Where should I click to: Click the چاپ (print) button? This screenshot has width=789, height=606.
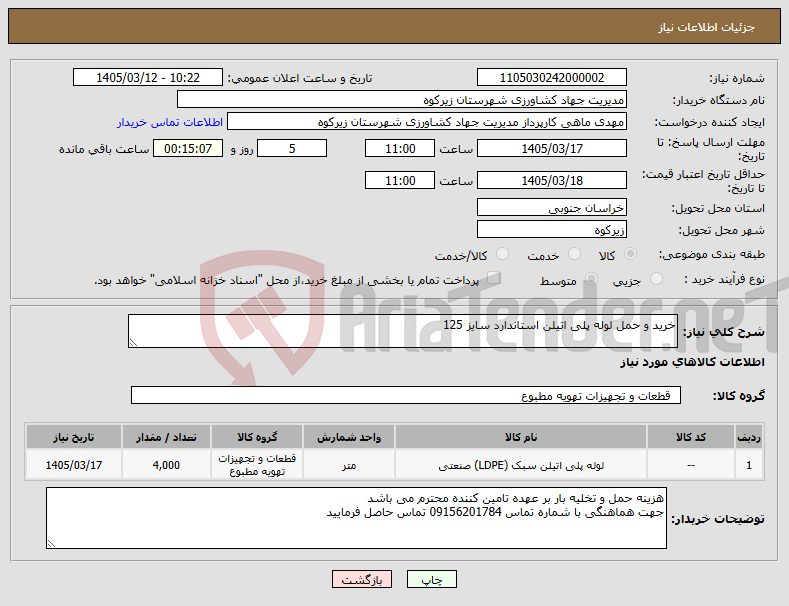point(431,579)
